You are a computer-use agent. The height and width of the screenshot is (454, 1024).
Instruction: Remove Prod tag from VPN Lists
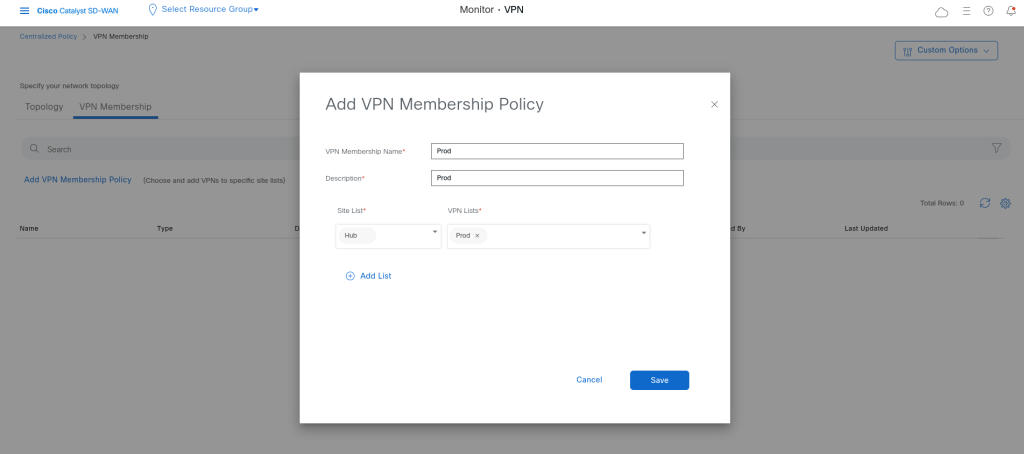477,236
